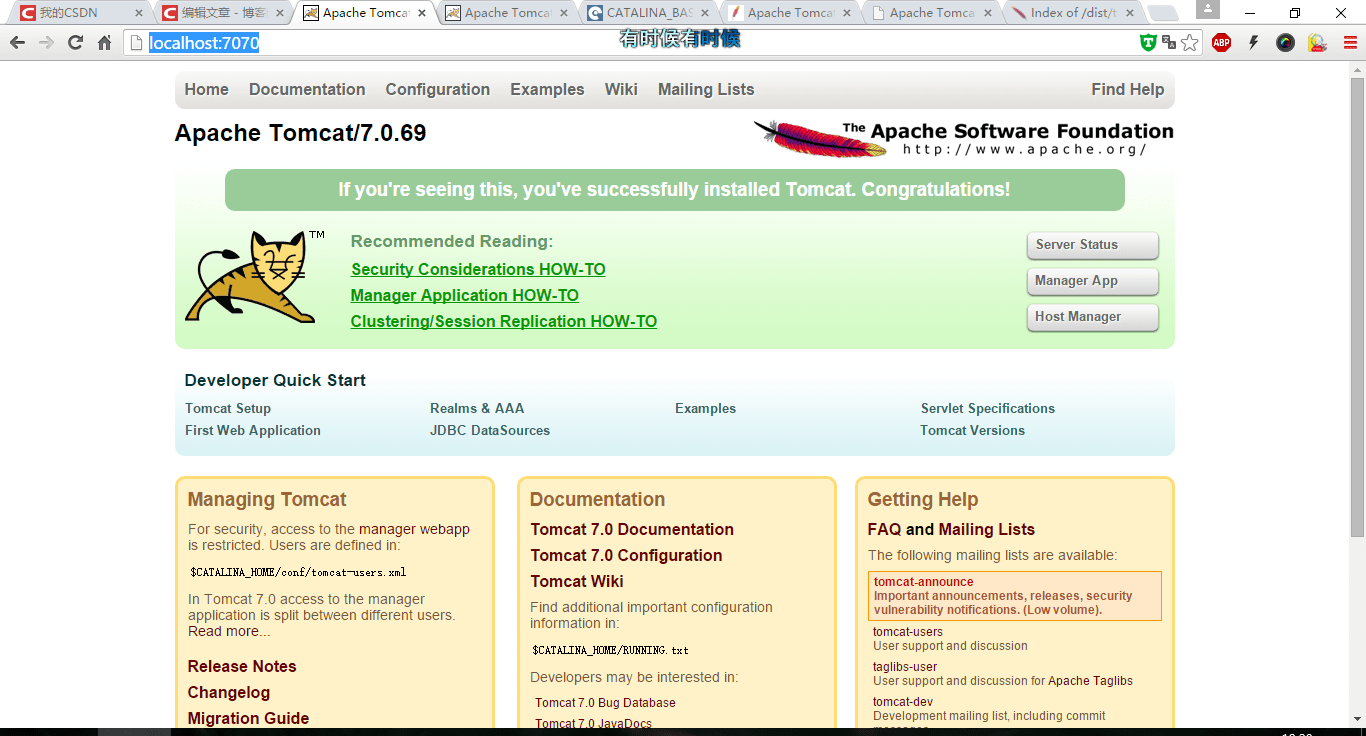This screenshot has height=736, width=1366.
Task: Open Home in the Tomcat navigation bar
Action: tap(207, 89)
